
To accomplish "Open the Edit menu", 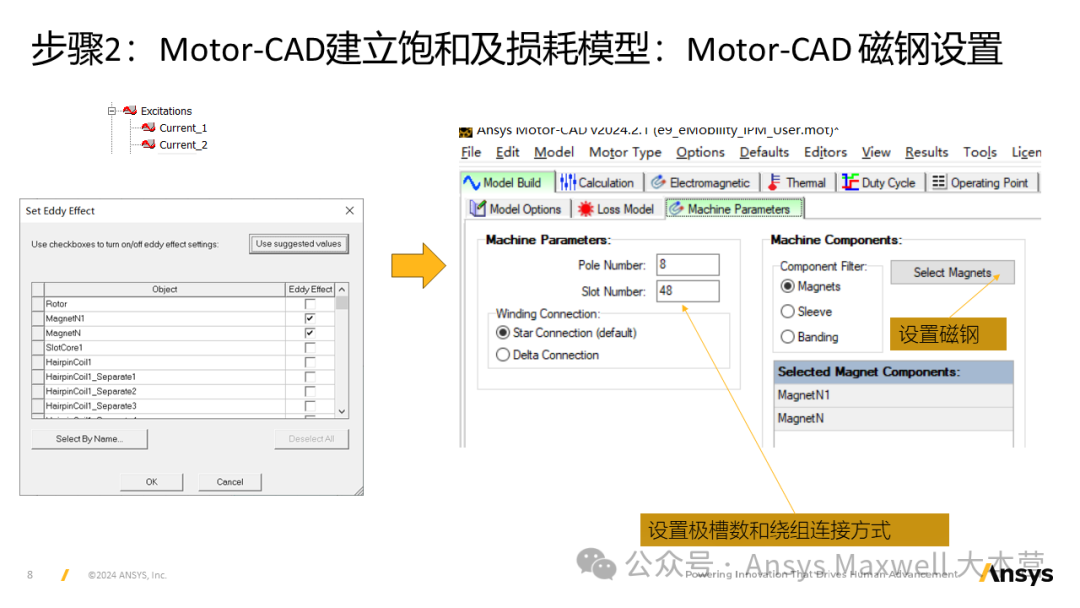I will pos(508,152).
